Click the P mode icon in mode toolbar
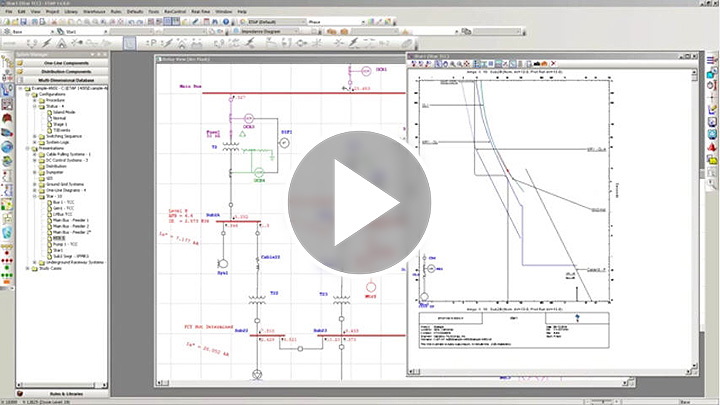The height and width of the screenshot is (405, 720). point(151,43)
